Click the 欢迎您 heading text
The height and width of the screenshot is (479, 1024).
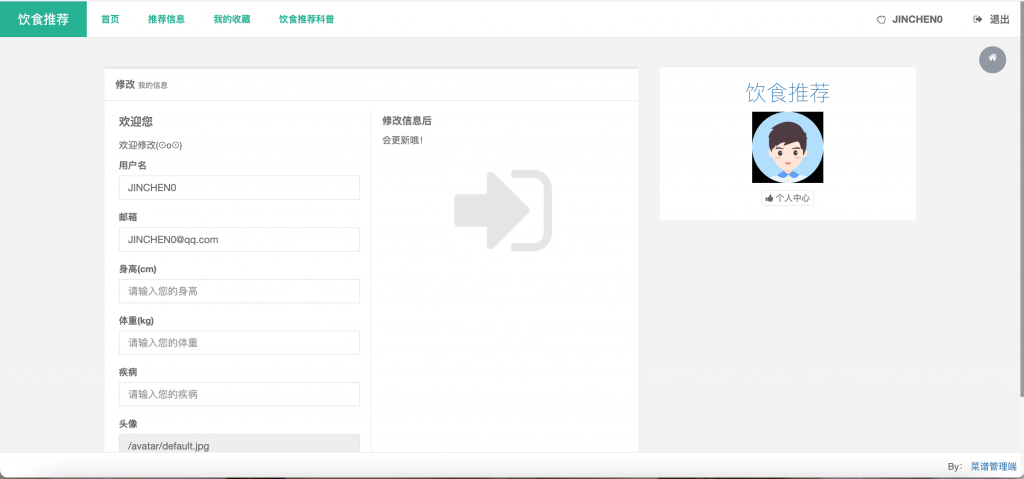pos(136,122)
